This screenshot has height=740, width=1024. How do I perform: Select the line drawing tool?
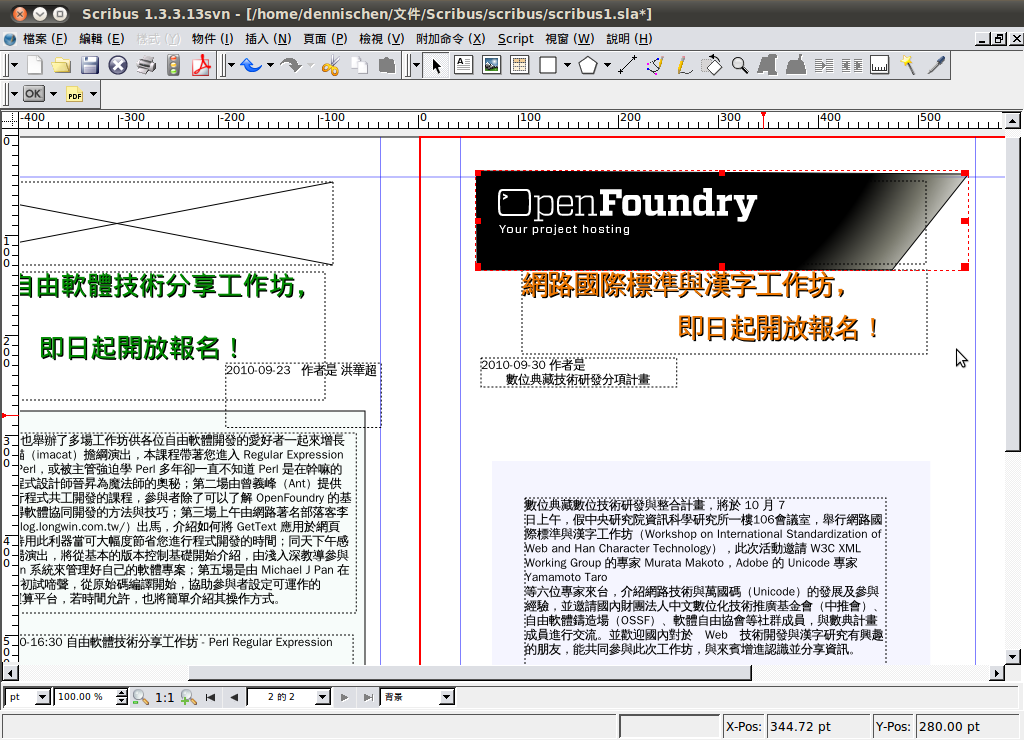pos(627,65)
